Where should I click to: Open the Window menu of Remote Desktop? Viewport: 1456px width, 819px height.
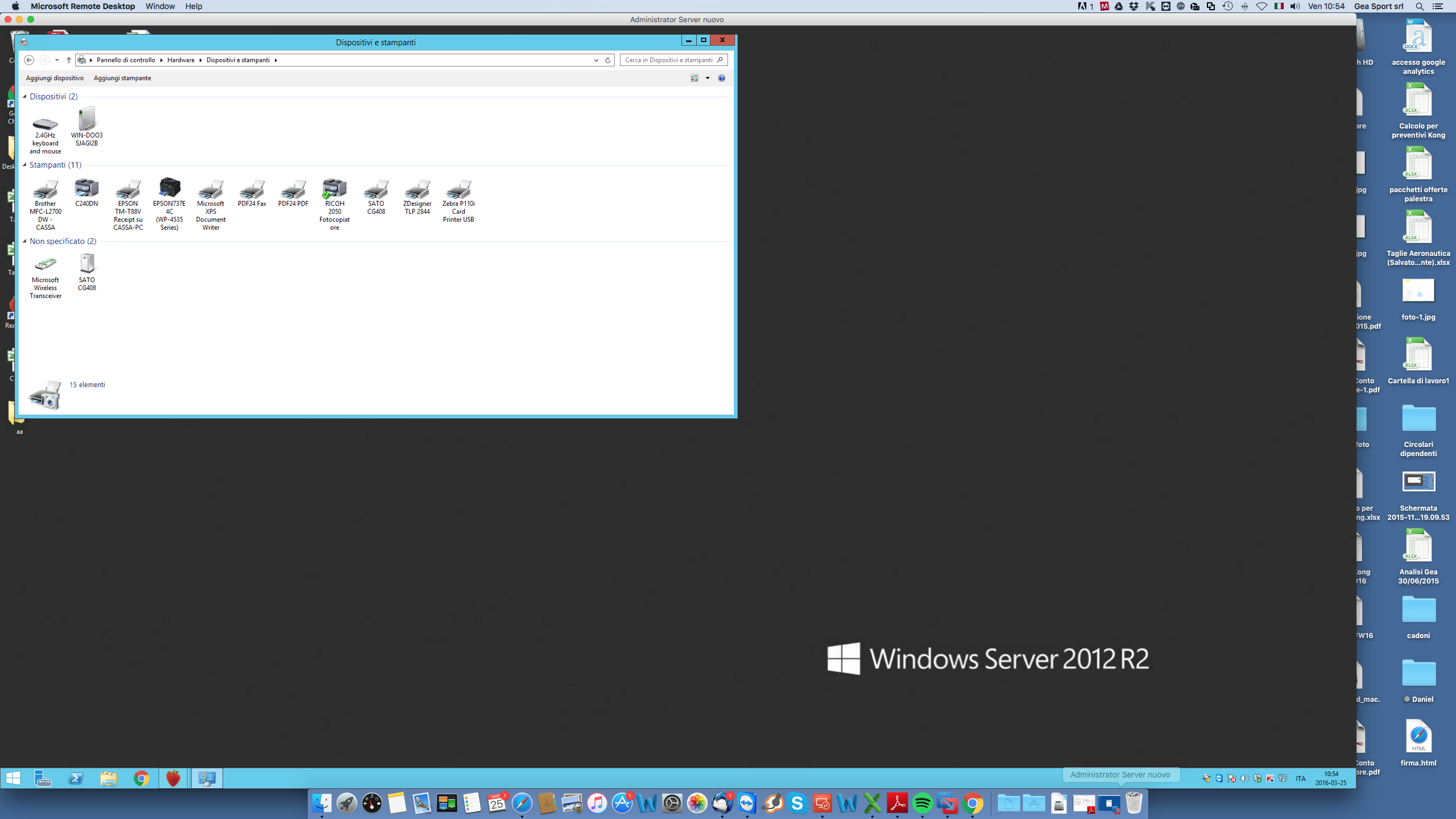pyautogui.click(x=160, y=6)
